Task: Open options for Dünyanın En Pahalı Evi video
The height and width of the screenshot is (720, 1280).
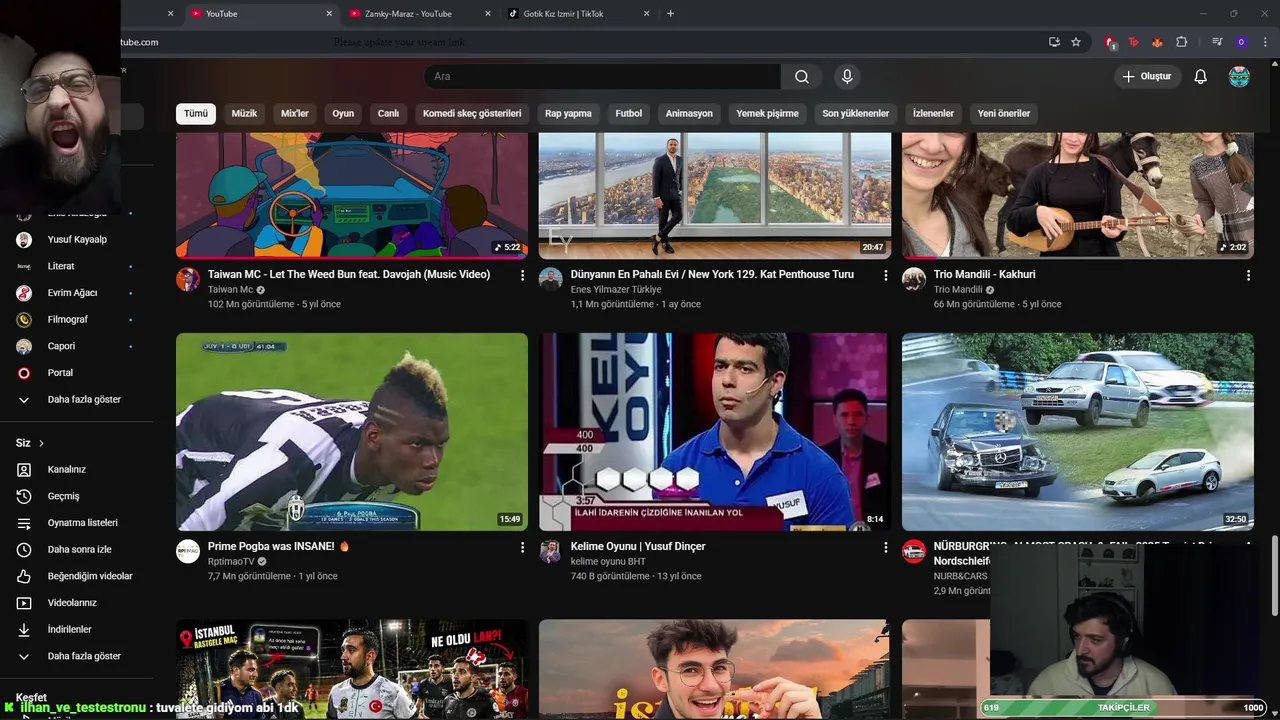Action: tap(885, 274)
